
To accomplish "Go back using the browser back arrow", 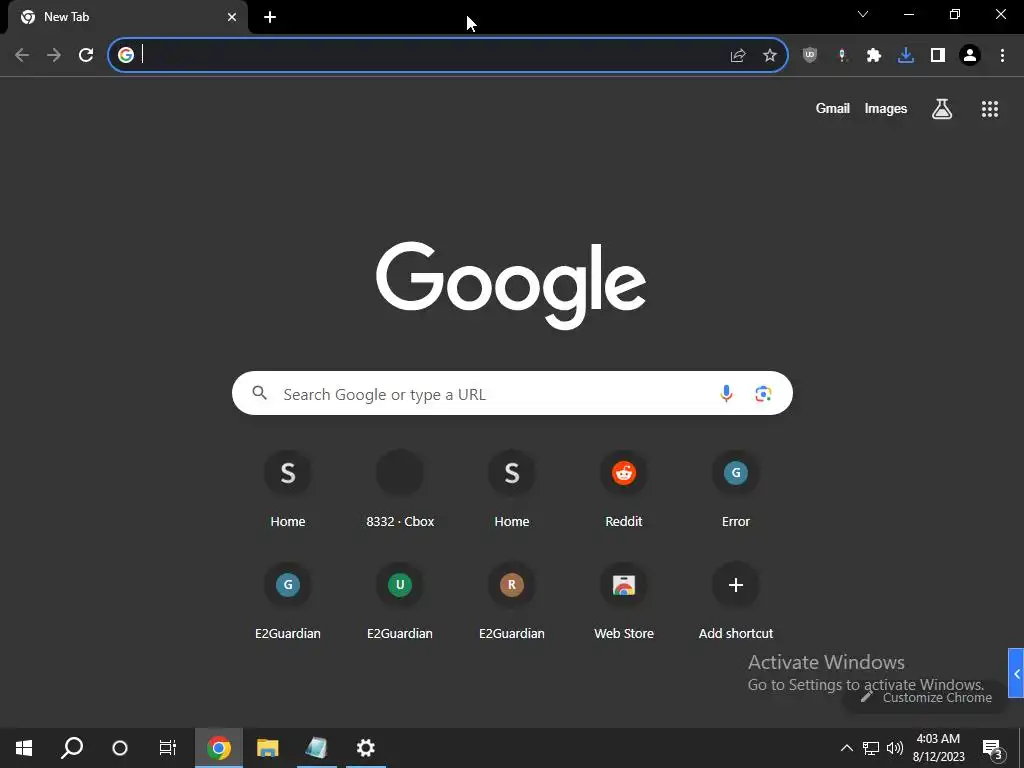I will click(22, 55).
